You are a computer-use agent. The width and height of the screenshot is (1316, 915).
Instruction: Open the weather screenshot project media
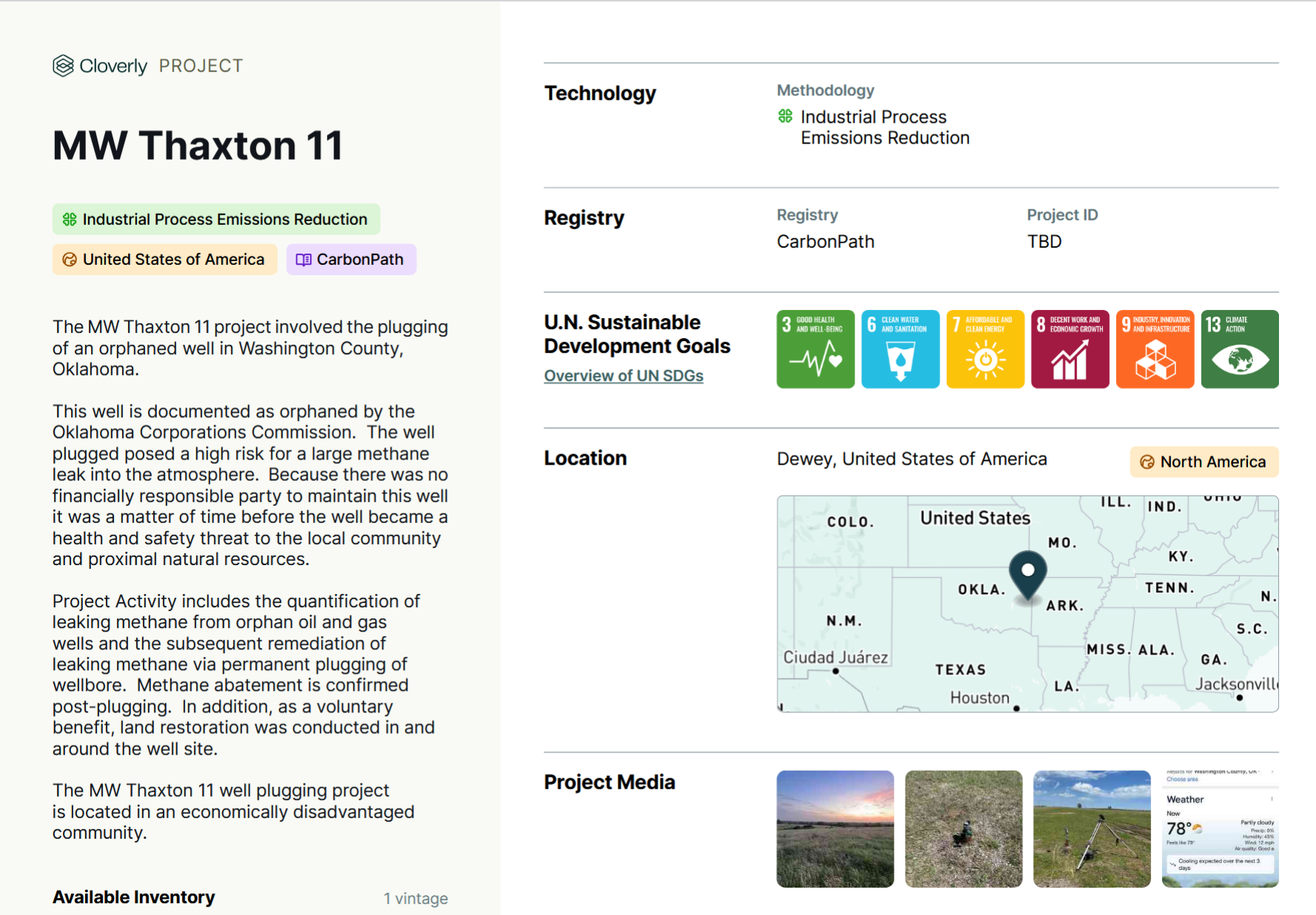[x=1220, y=828]
